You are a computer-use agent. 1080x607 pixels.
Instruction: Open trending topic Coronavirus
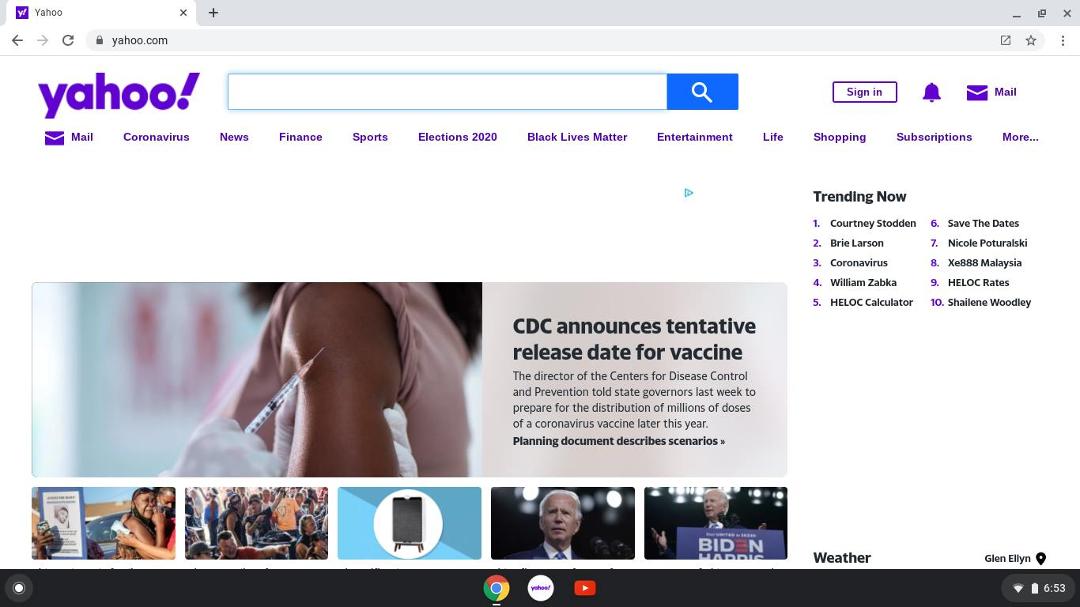pyautogui.click(x=858, y=263)
